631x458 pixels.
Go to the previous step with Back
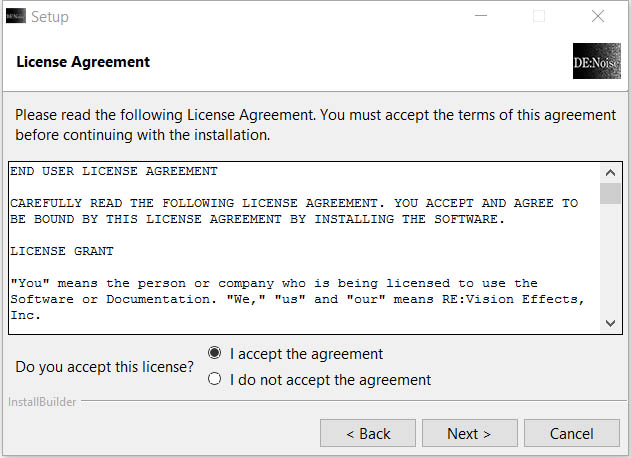368,433
